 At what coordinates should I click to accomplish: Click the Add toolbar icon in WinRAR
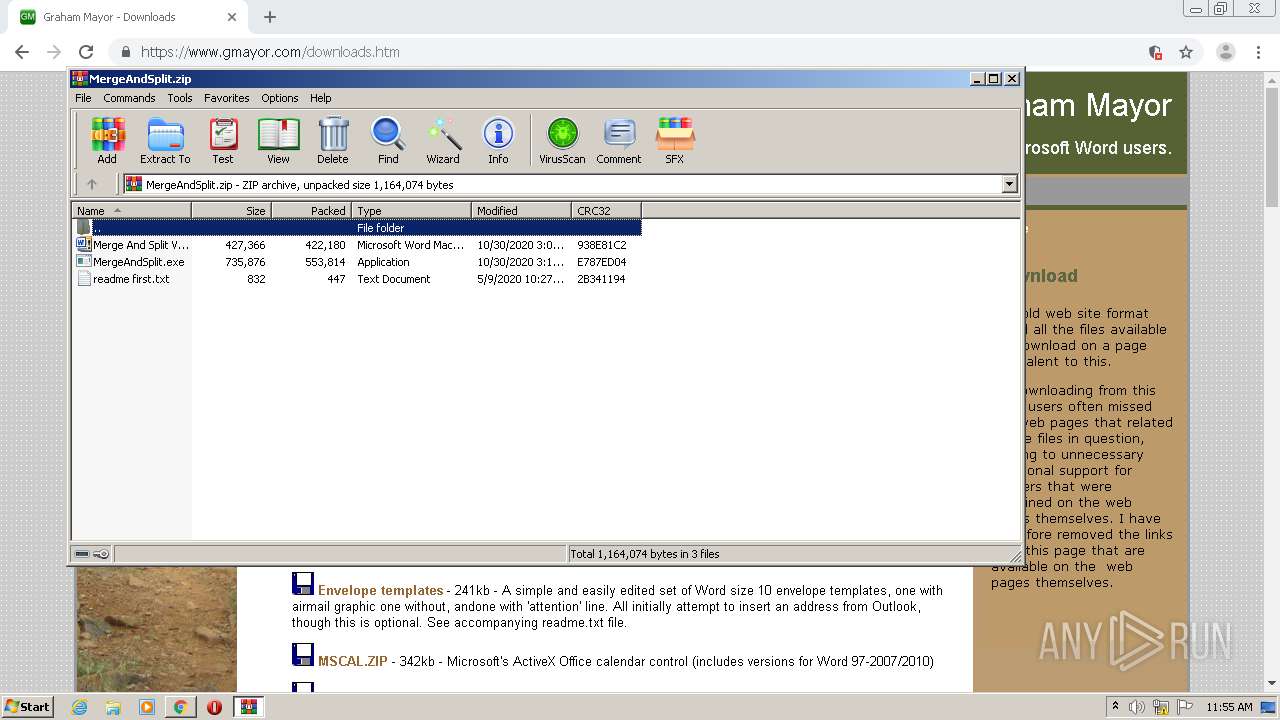[x=107, y=140]
